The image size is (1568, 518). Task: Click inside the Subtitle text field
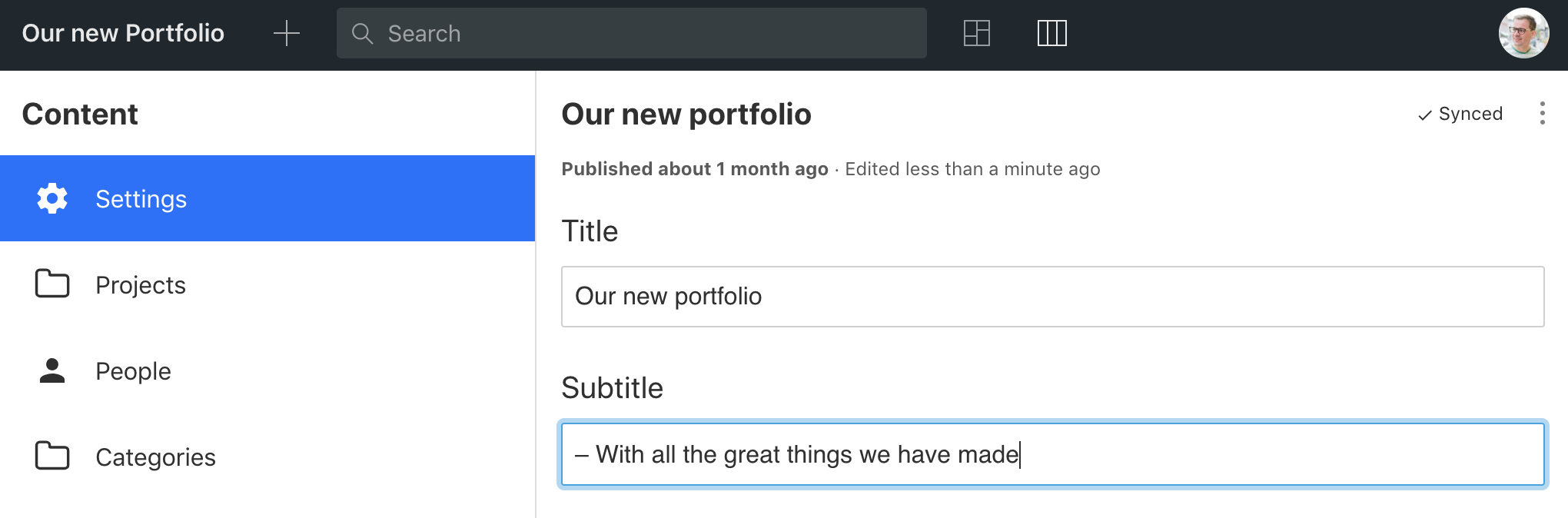pos(1052,454)
